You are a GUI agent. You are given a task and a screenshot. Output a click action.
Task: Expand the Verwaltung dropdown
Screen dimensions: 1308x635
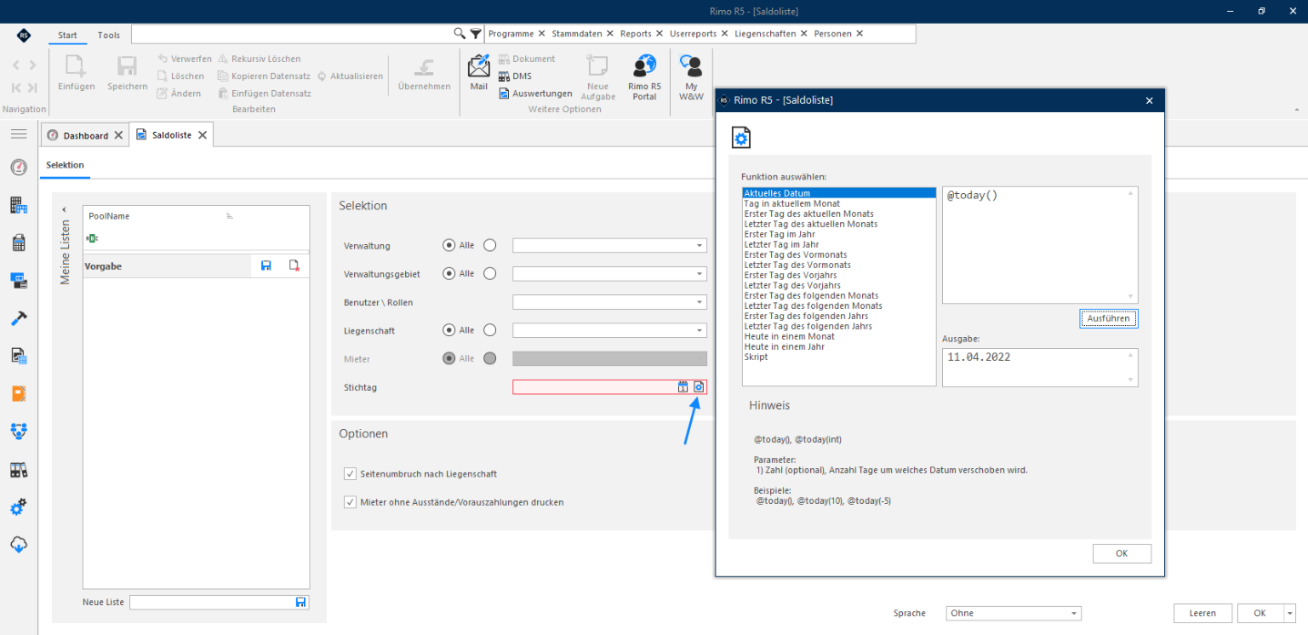[x=700, y=245]
